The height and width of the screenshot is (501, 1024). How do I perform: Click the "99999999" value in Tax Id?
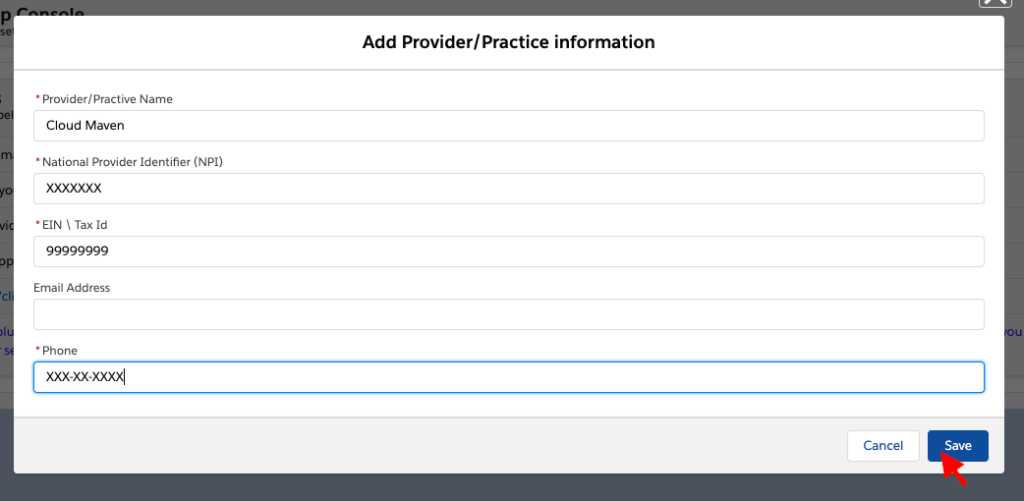click(x=77, y=251)
